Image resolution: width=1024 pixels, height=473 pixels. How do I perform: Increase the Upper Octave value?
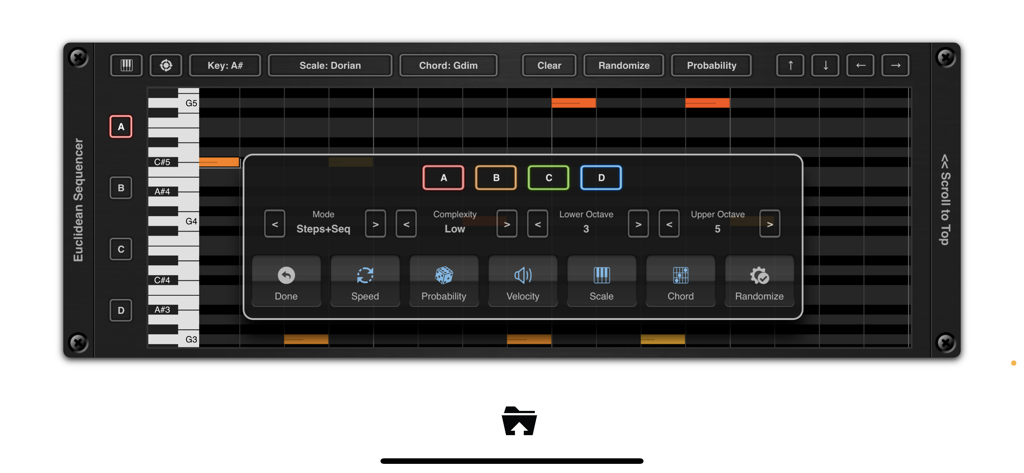click(770, 224)
